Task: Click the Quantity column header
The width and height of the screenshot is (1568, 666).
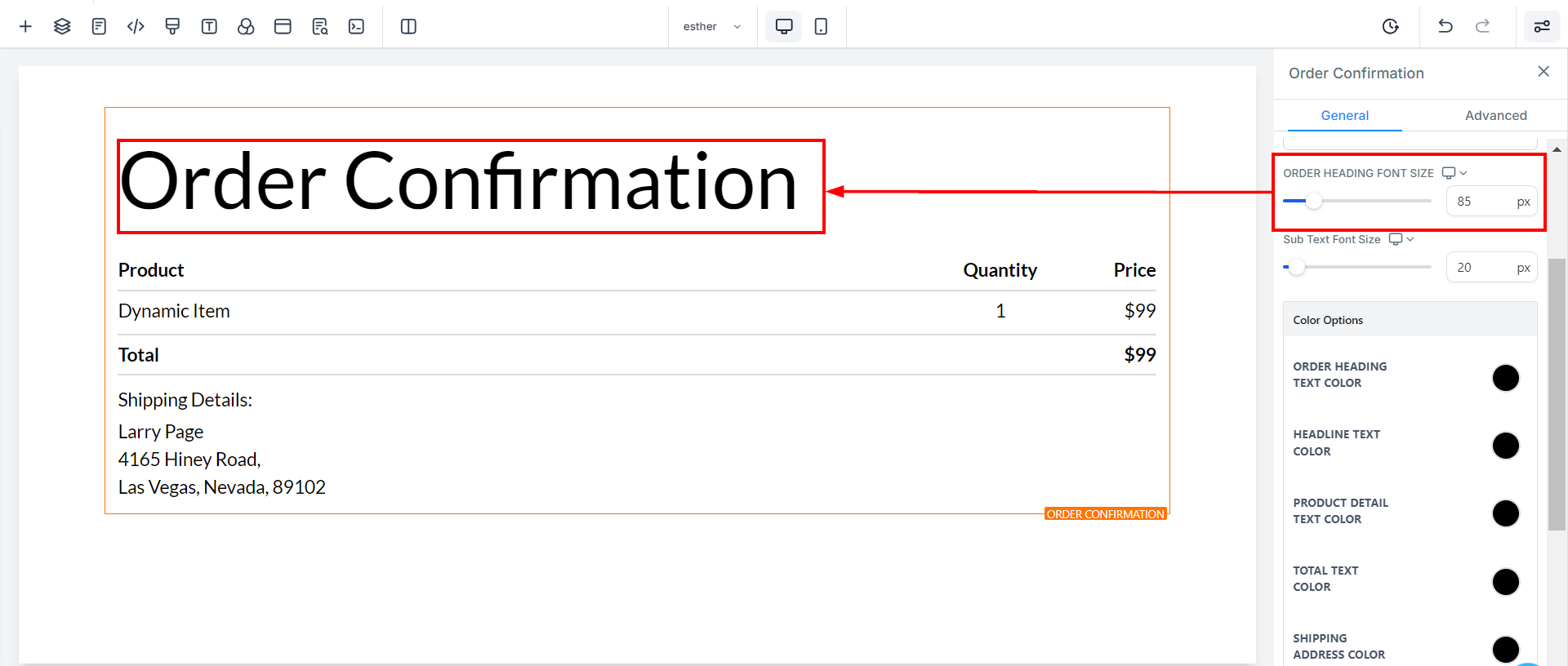Action: point(1000,270)
